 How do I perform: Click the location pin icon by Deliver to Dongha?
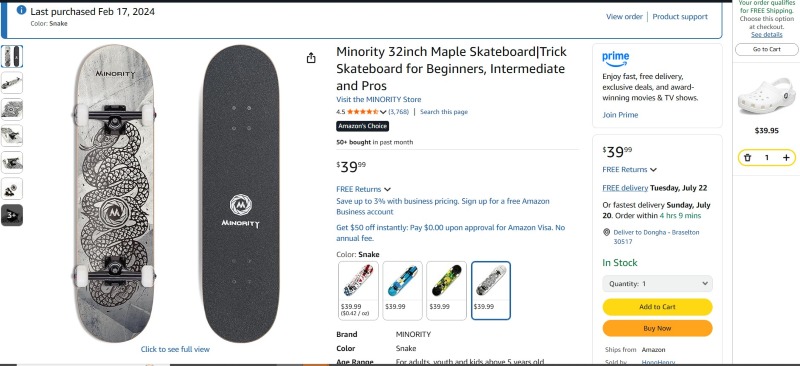(606, 232)
